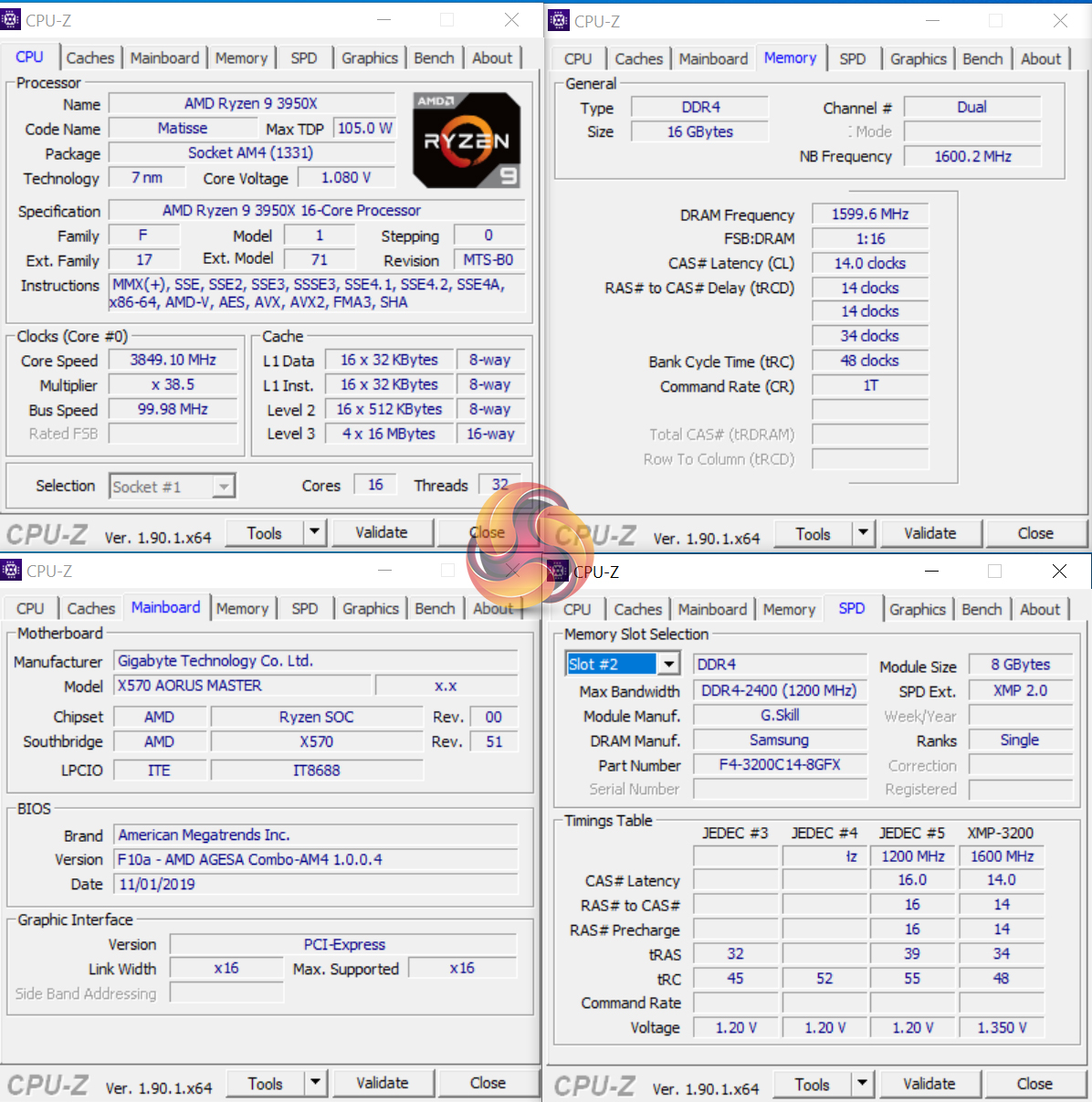Select the SPD tab in the Memory window
The image size is (1092, 1102).
click(853, 58)
